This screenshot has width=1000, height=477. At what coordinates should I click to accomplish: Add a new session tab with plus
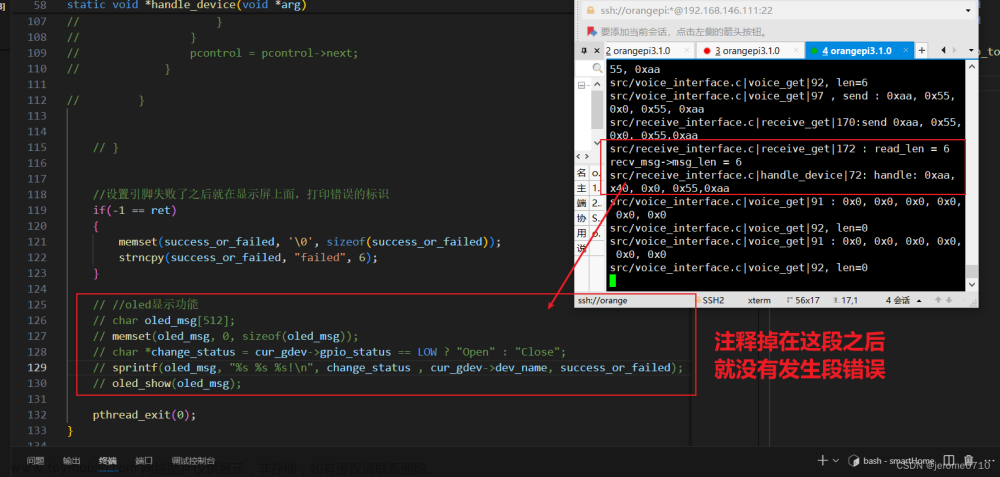click(921, 50)
